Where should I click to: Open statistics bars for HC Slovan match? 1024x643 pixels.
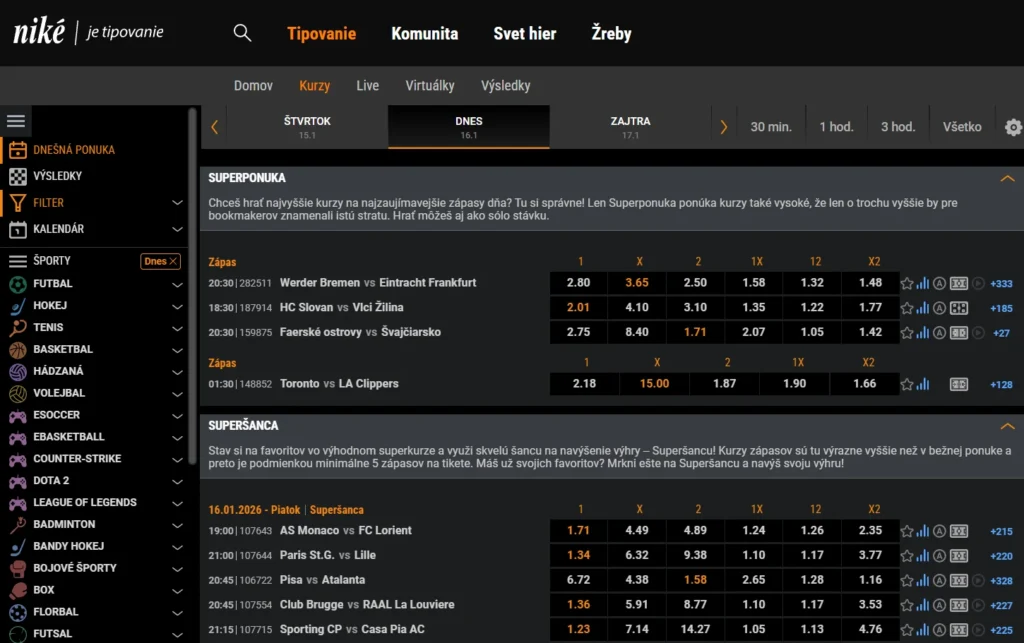pyautogui.click(x=923, y=308)
